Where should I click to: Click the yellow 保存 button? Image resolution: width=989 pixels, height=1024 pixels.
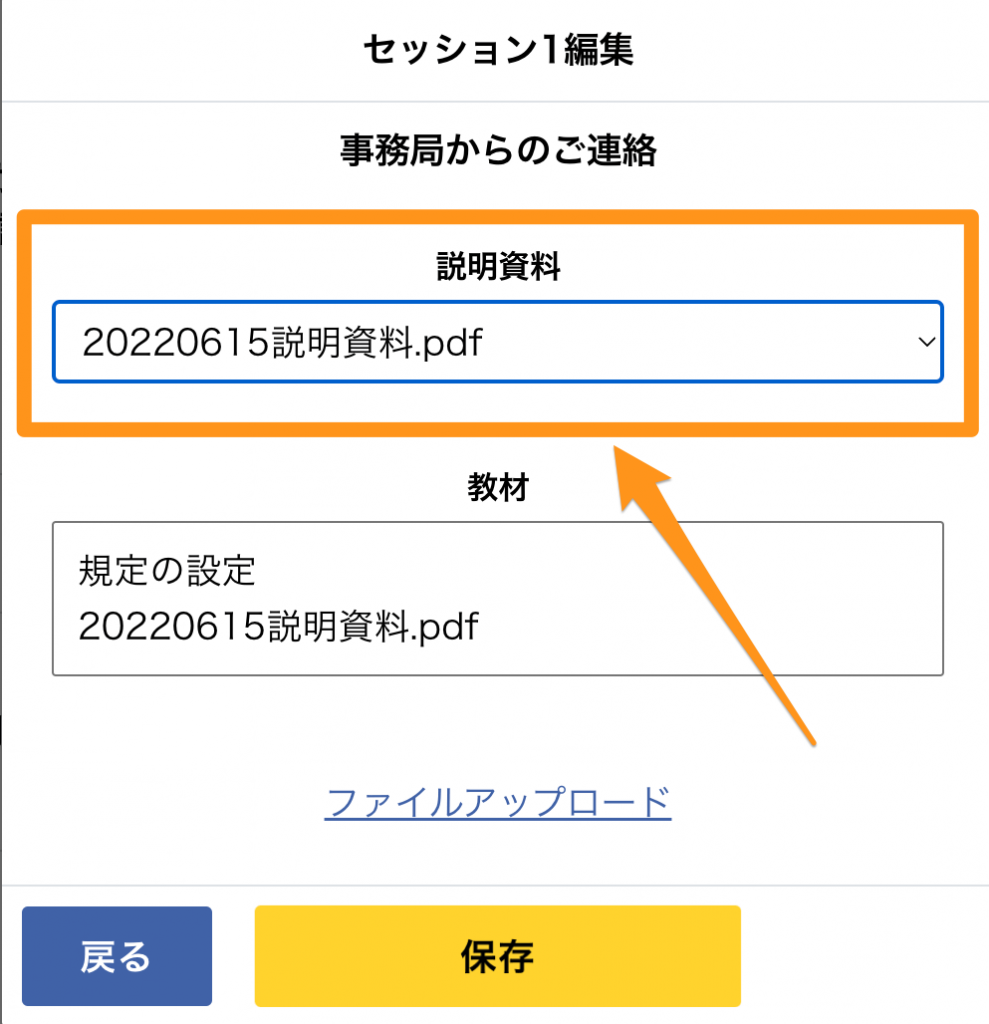(498, 956)
